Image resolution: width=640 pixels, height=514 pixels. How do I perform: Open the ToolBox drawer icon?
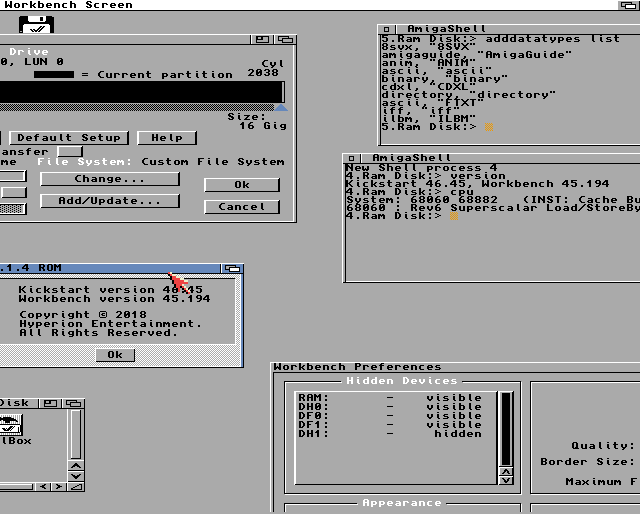[x=11, y=425]
